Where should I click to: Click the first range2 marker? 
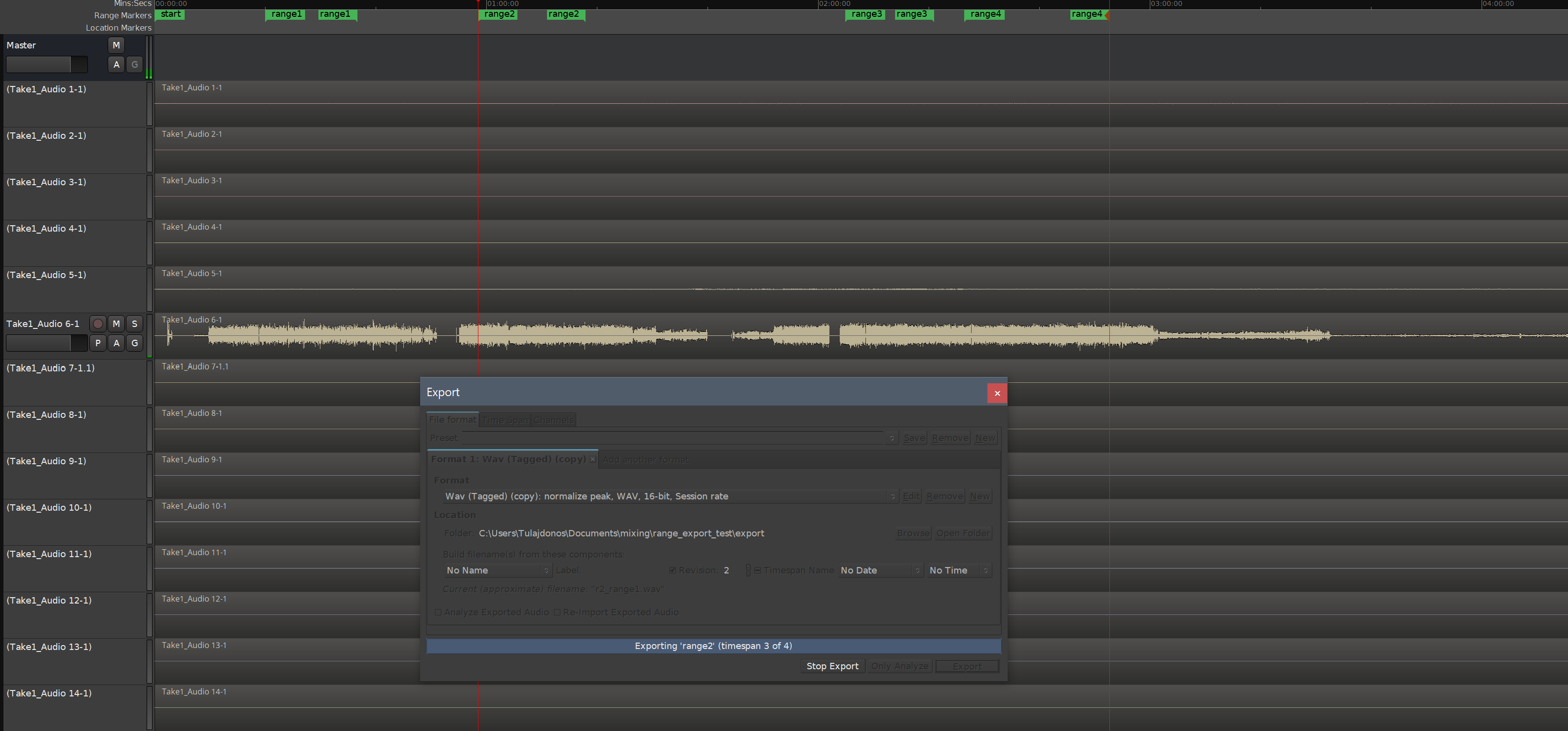(x=499, y=14)
